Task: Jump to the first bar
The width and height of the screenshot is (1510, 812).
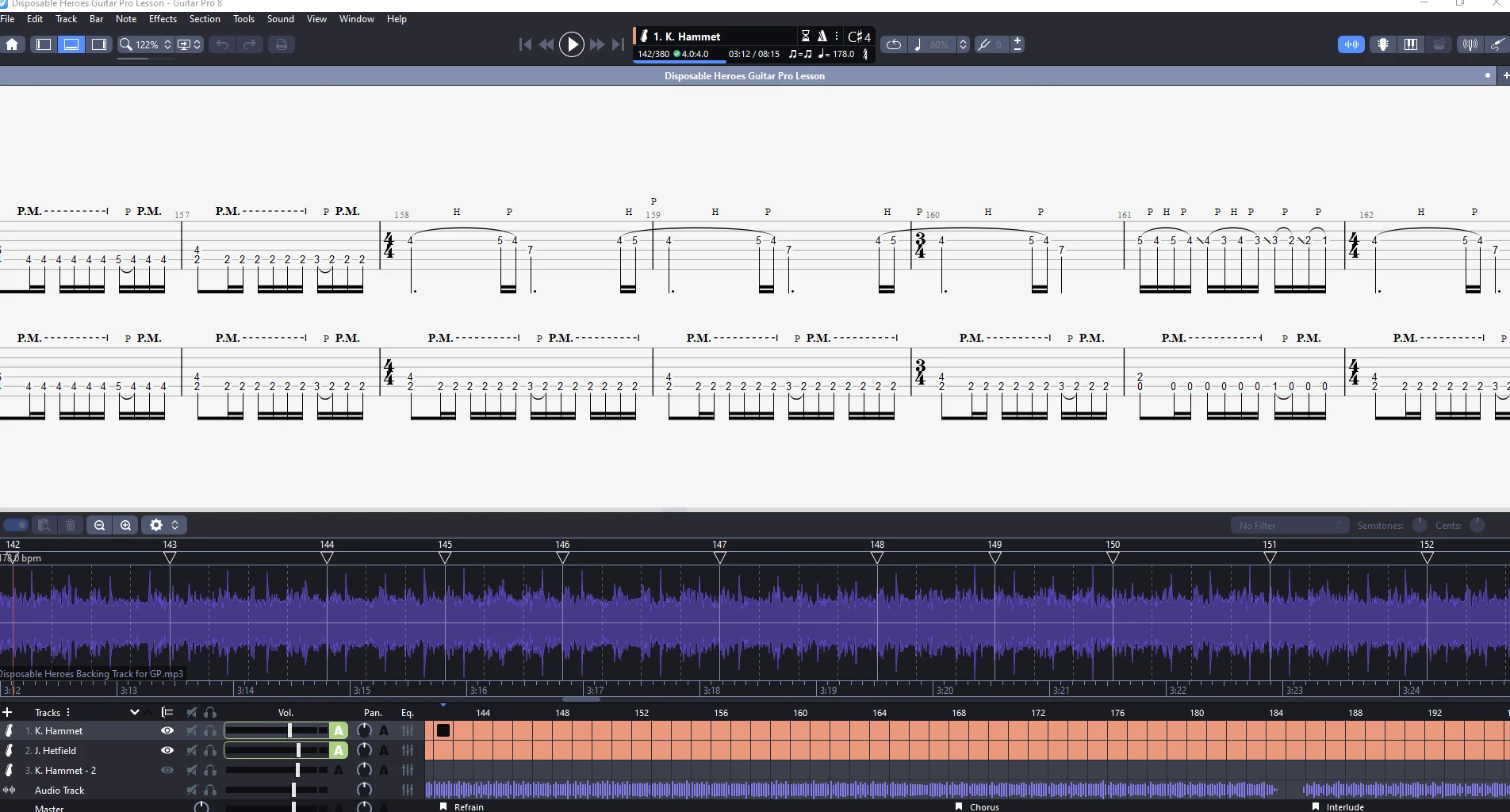Action: [525, 44]
